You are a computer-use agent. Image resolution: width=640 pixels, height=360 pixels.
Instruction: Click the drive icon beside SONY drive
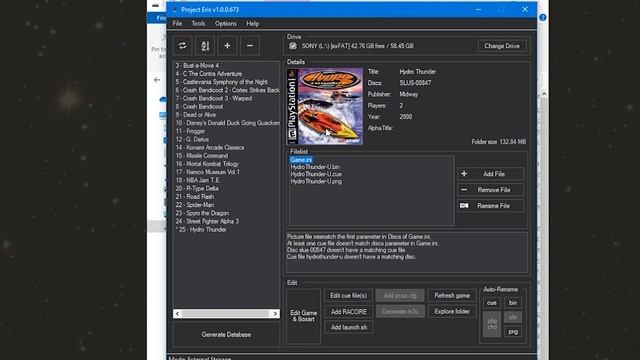(x=293, y=46)
